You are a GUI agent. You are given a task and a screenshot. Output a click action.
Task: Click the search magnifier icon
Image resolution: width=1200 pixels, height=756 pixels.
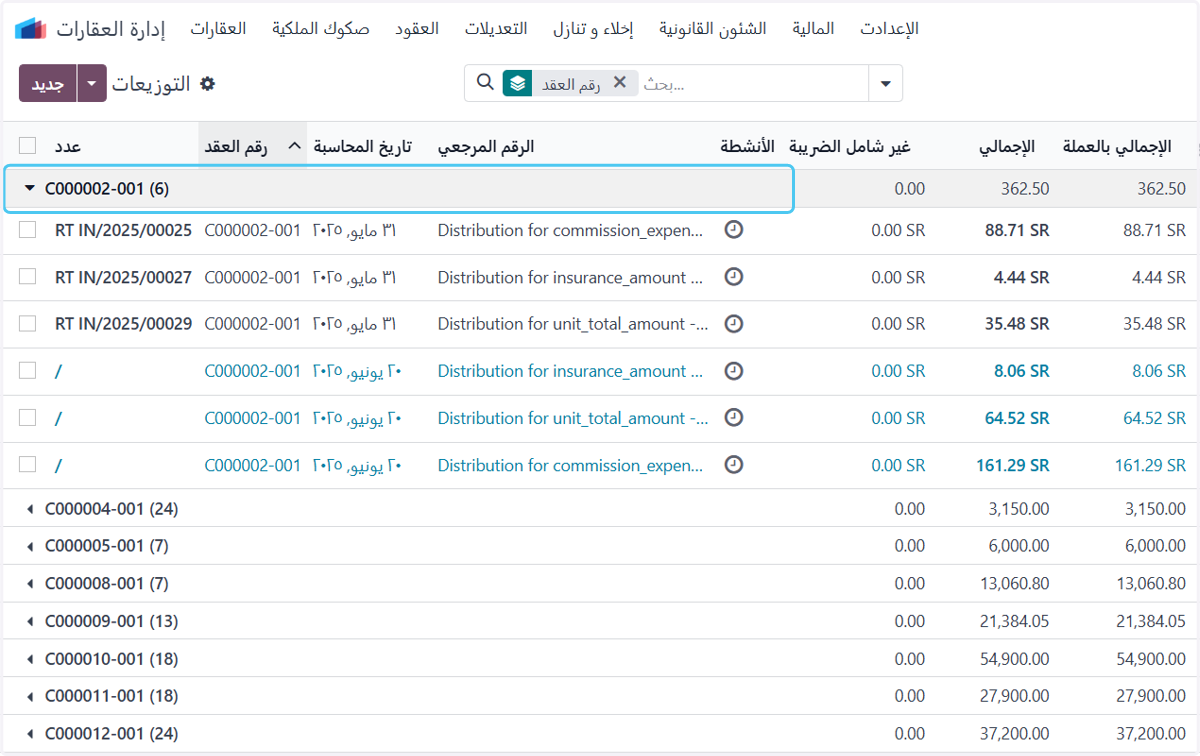[485, 82]
